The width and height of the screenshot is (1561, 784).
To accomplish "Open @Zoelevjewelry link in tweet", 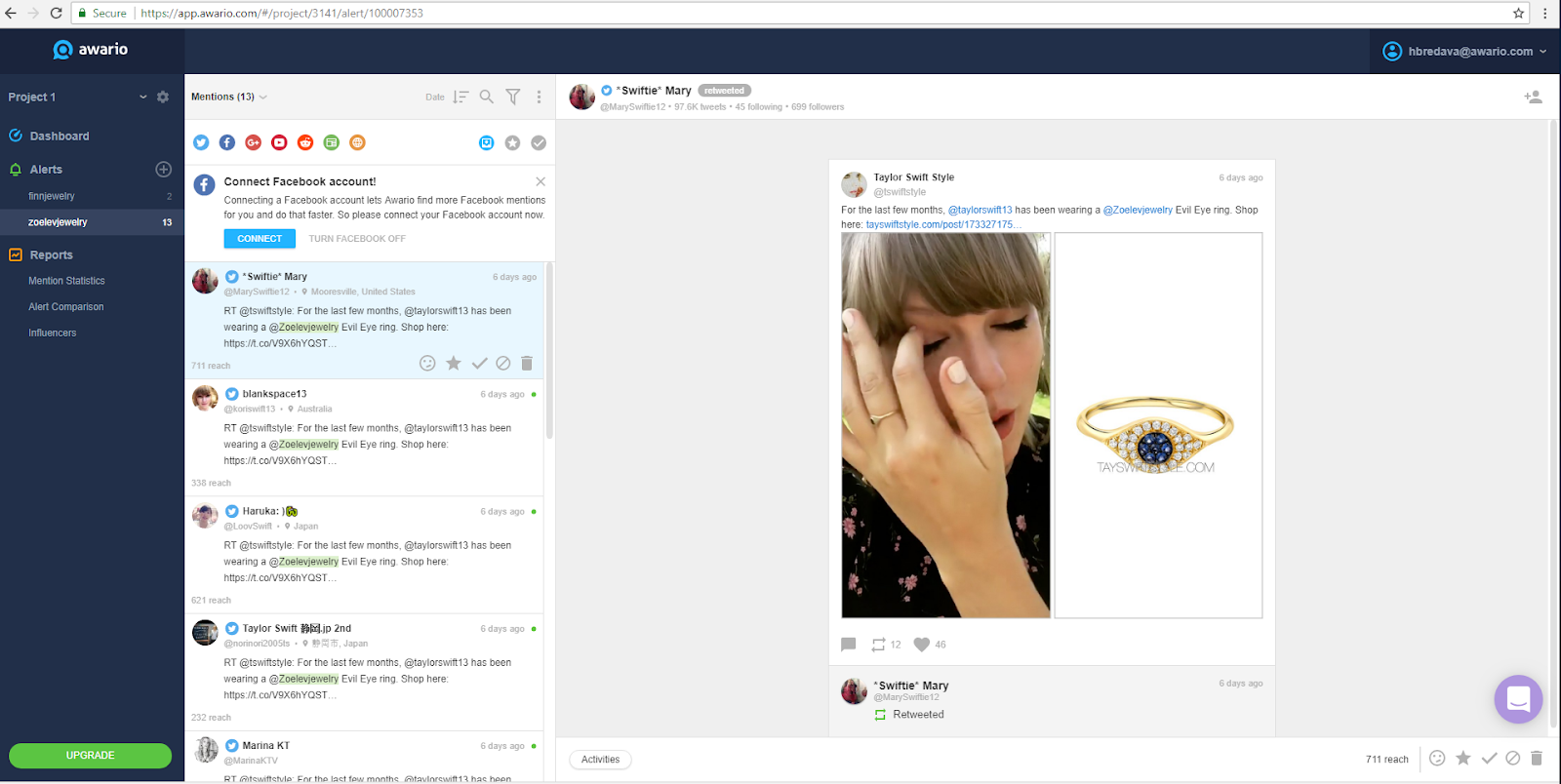I will pyautogui.click(x=1138, y=210).
